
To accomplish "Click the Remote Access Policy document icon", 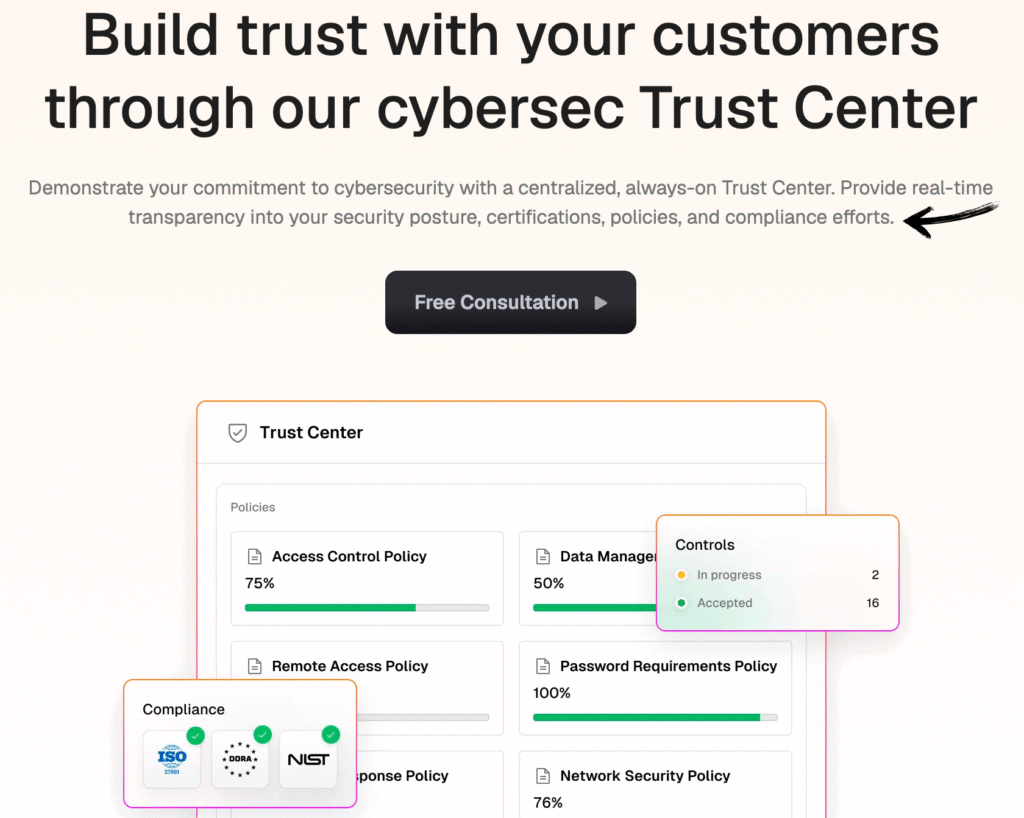I will point(253,667).
